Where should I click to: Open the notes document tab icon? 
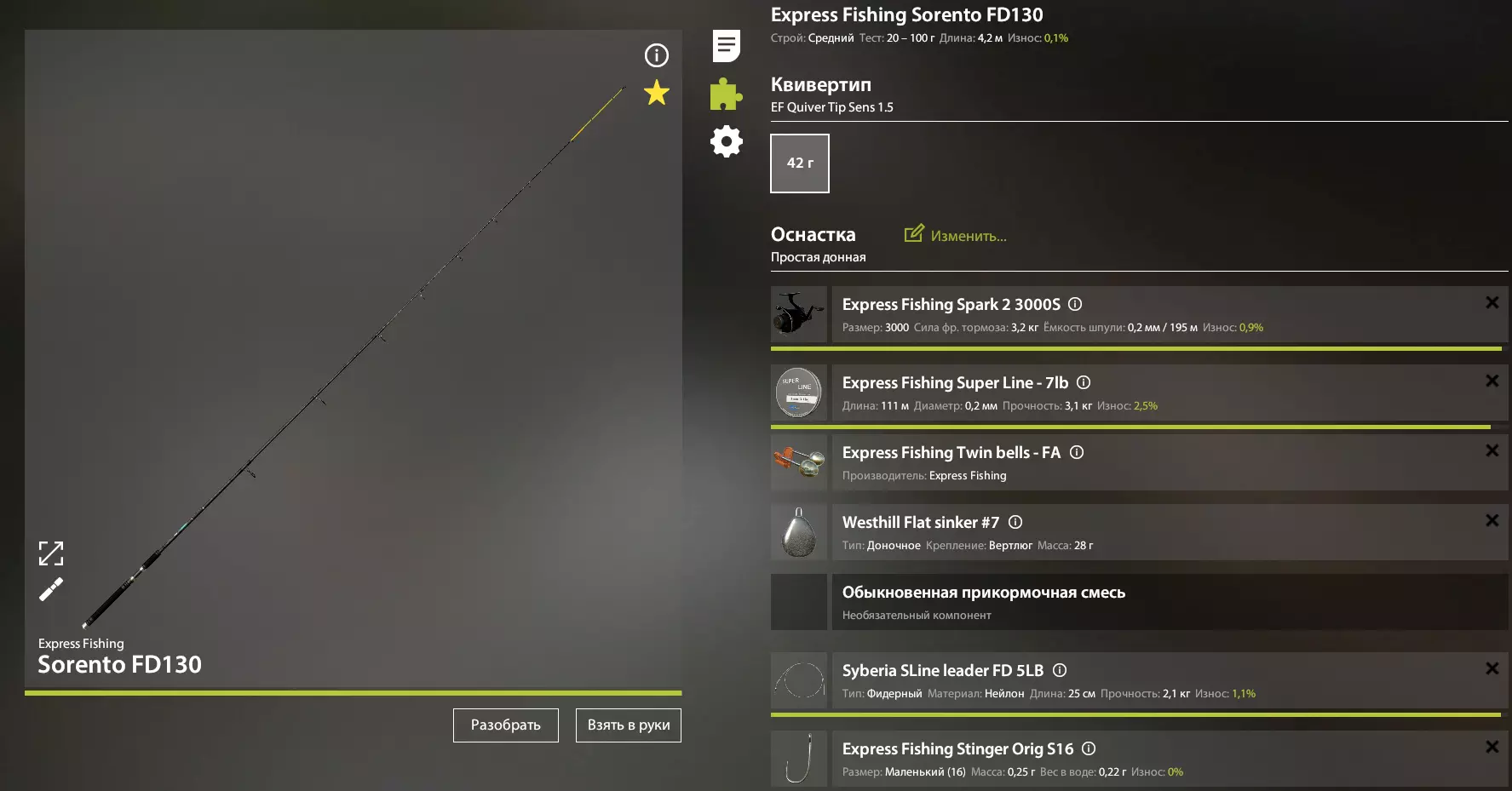click(x=727, y=46)
